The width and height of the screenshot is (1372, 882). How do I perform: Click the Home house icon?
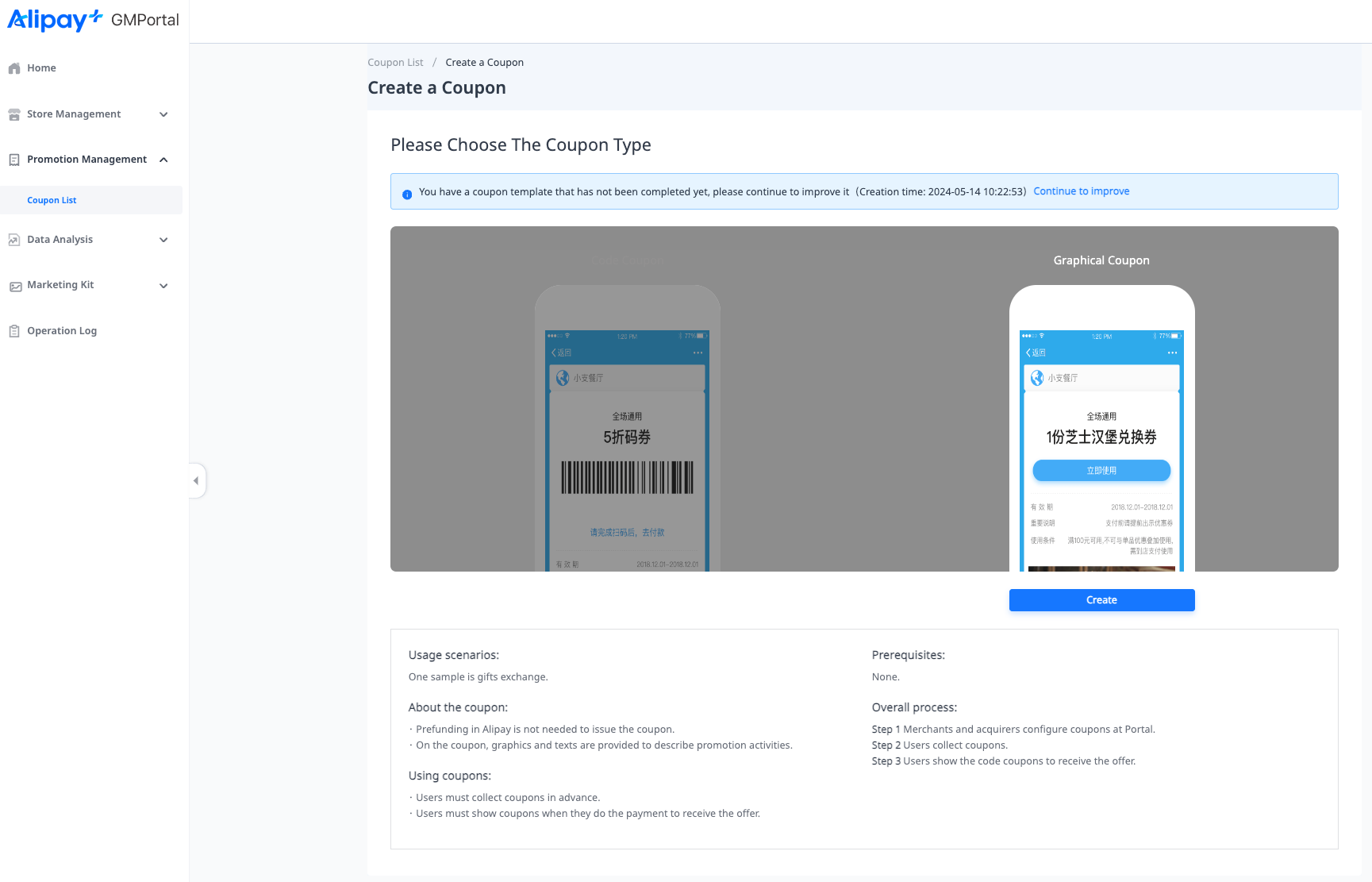14,68
